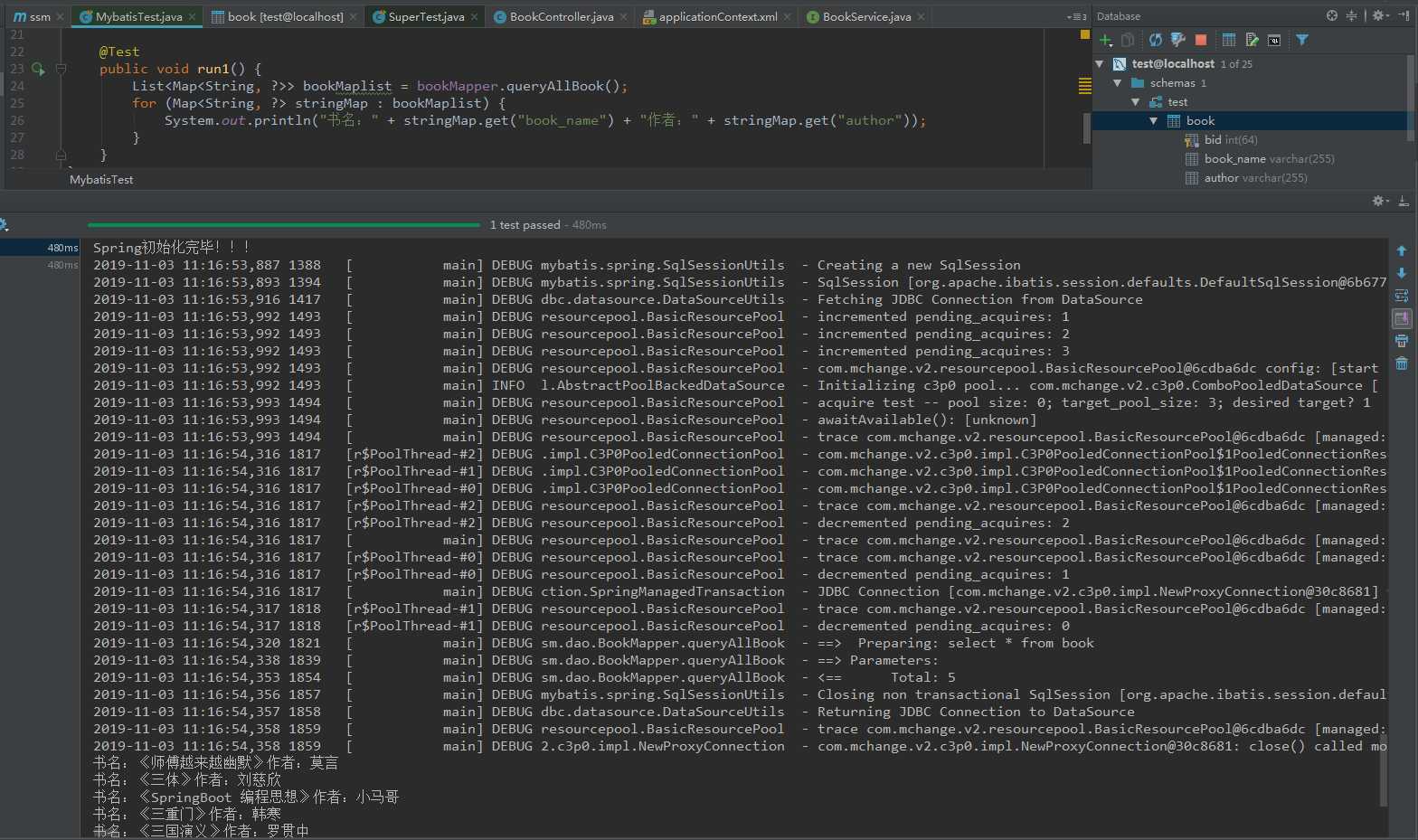Open the Database panel gear settings menu
The image size is (1418, 840).
tap(1380, 15)
